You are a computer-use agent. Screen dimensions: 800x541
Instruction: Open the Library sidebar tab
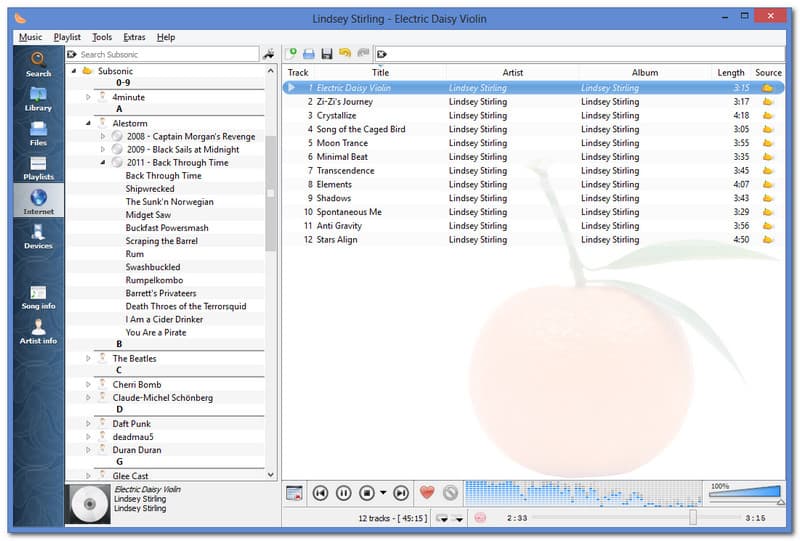(x=38, y=99)
